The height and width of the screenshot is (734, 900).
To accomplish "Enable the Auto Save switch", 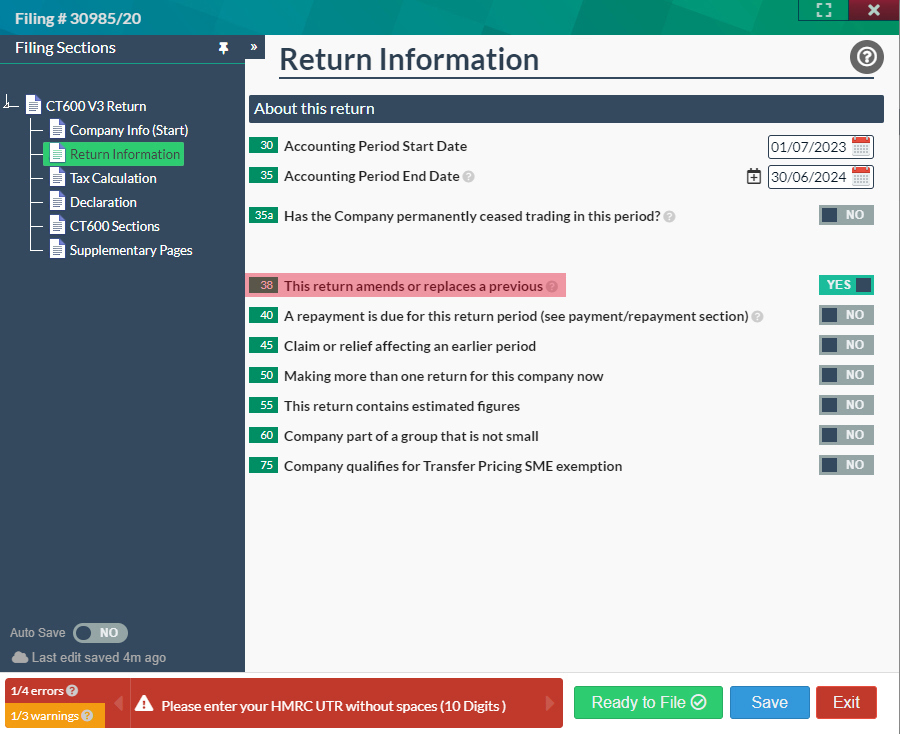I will 100,632.
